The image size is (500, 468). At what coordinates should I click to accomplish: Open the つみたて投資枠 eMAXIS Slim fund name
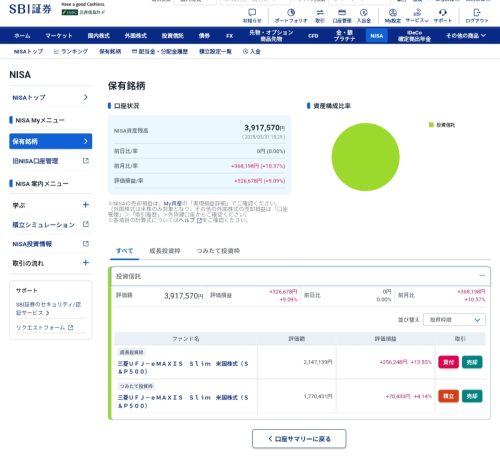click(x=183, y=401)
